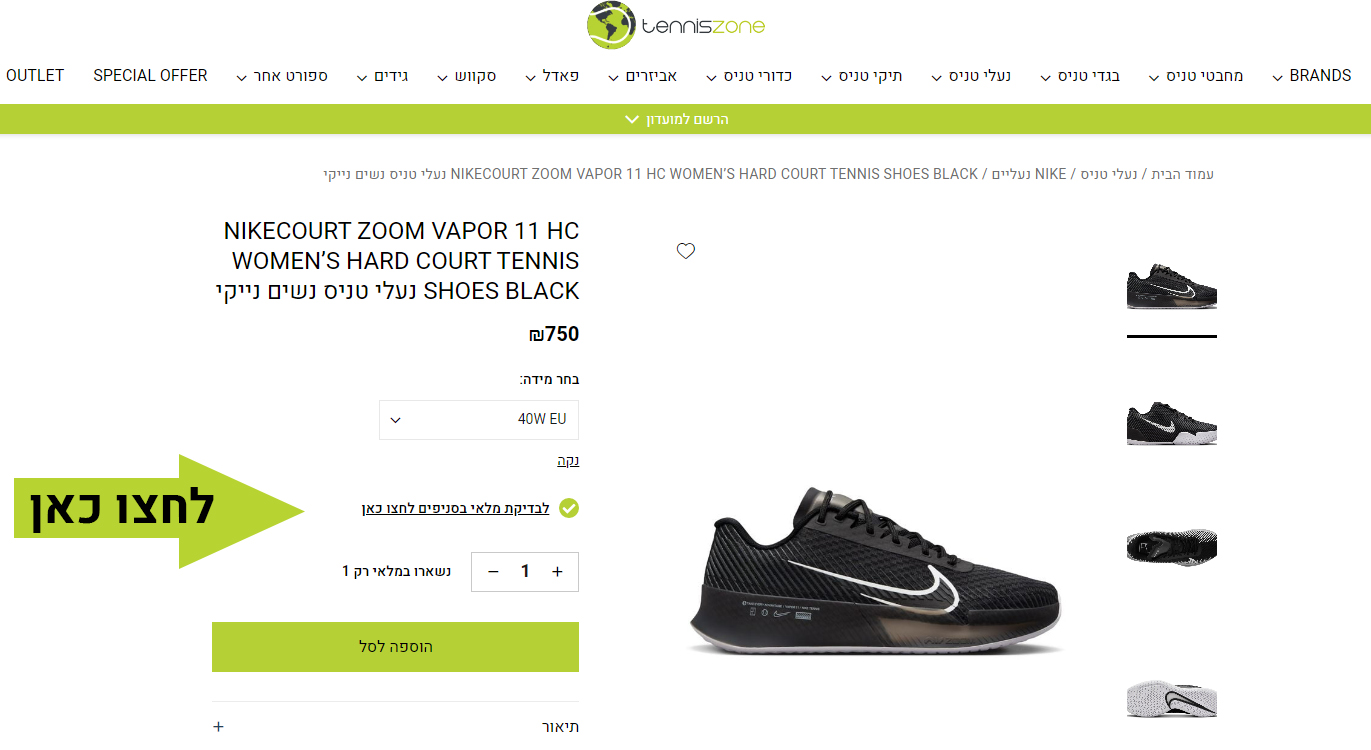This screenshot has width=1371, height=750.
Task: Open the size dropdown showing 40W EU
Action: 479,419
